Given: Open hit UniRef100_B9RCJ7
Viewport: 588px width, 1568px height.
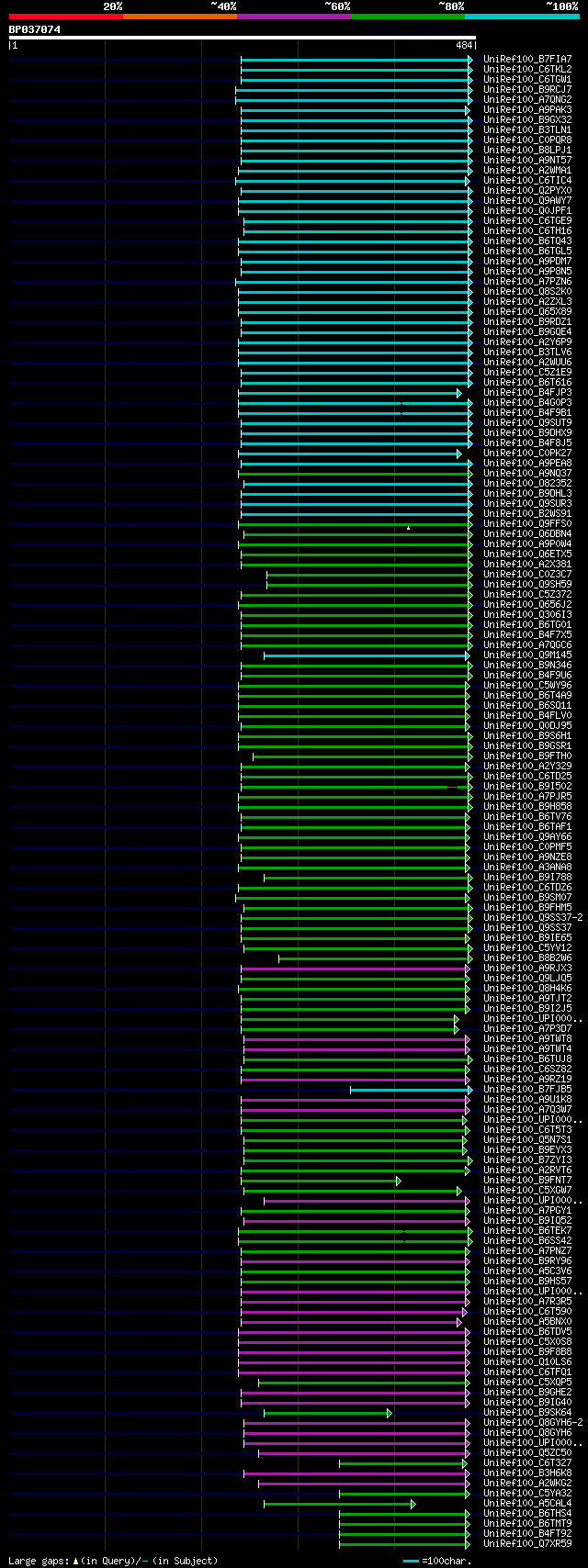Looking at the screenshot, I should tap(527, 90).
